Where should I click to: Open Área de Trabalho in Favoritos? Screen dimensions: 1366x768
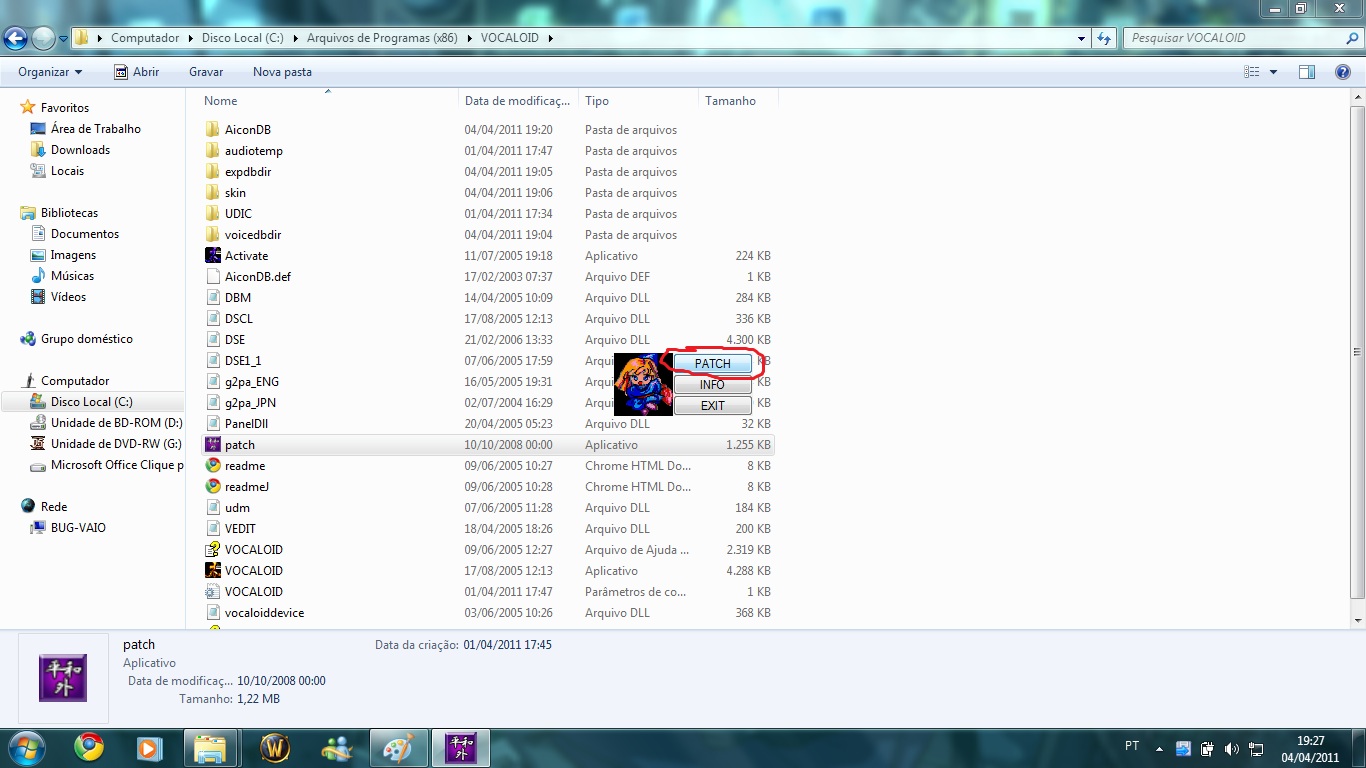[96, 128]
